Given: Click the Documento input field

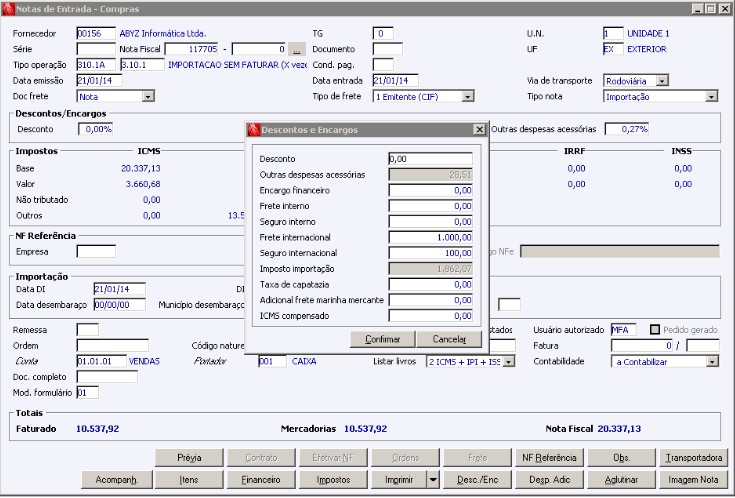Looking at the screenshot, I should pyautogui.click(x=388, y=49).
